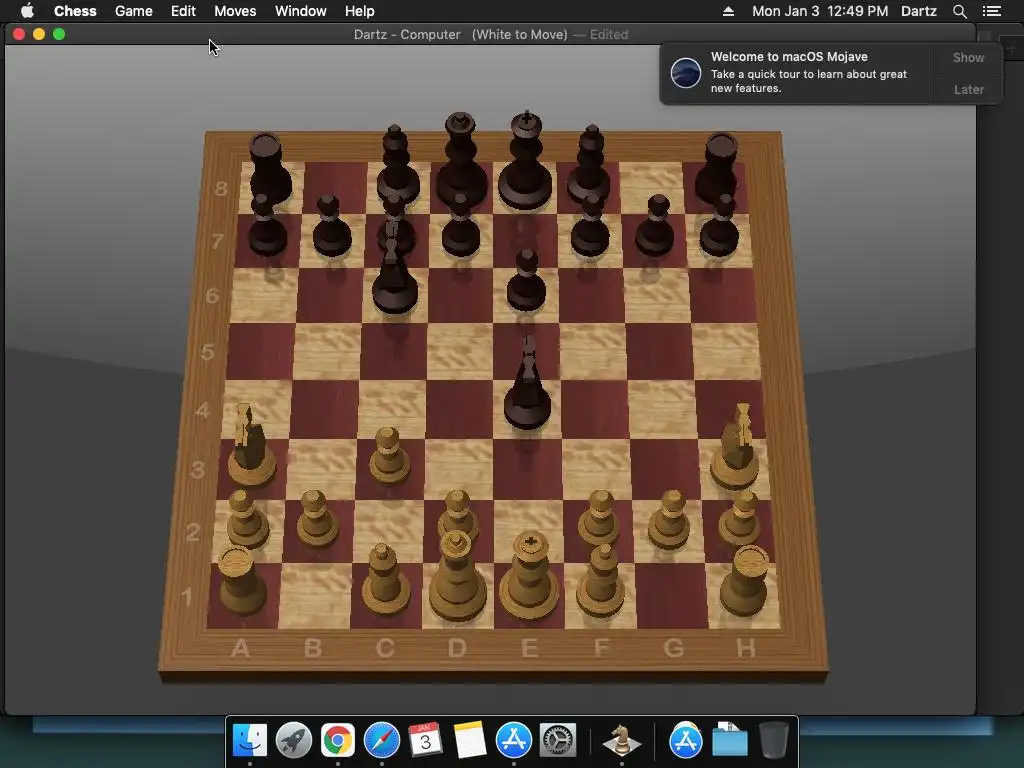
Task: Click the black pawn on g7
Action: pos(655,227)
